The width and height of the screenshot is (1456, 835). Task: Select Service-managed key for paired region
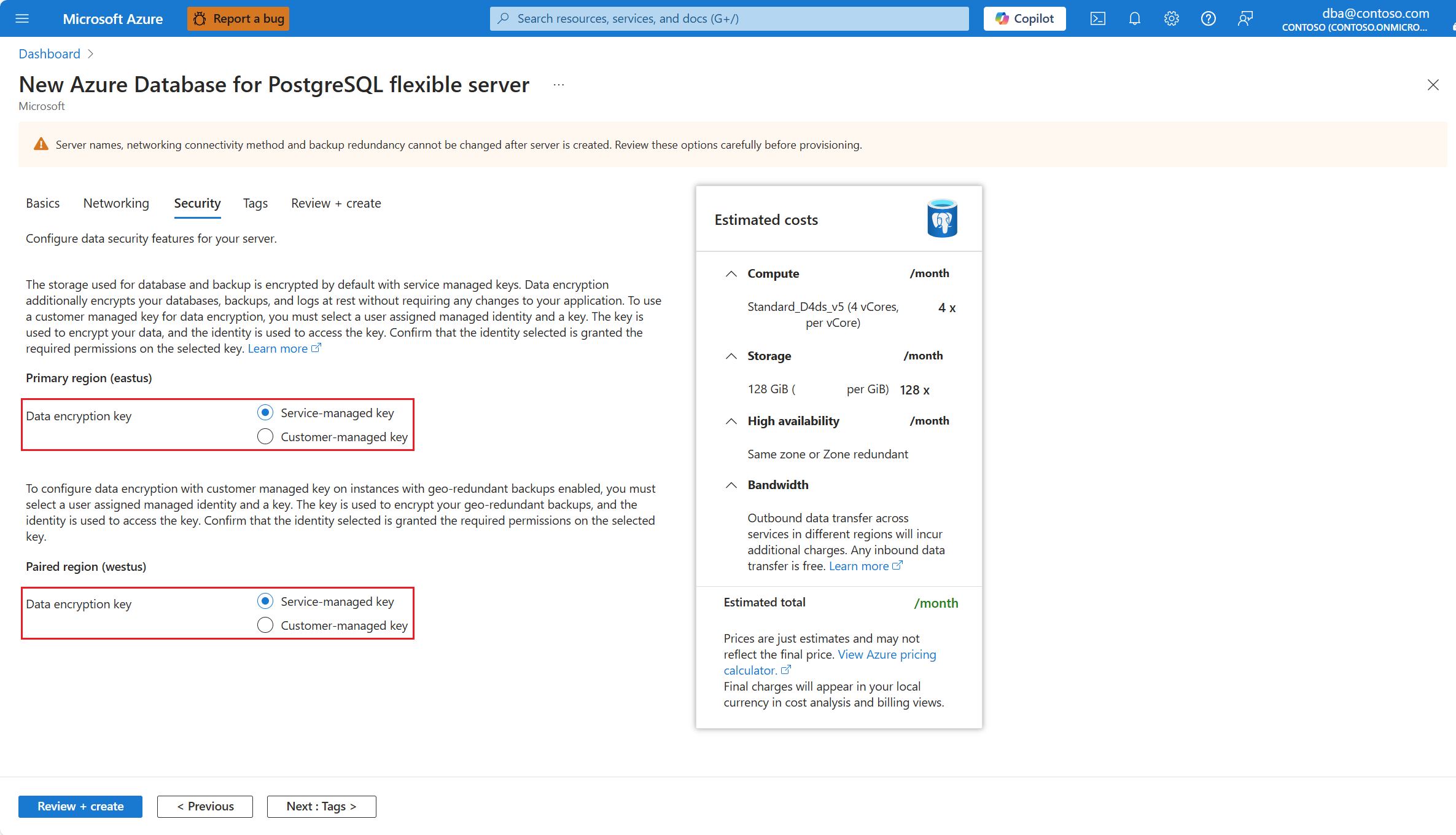pos(265,602)
